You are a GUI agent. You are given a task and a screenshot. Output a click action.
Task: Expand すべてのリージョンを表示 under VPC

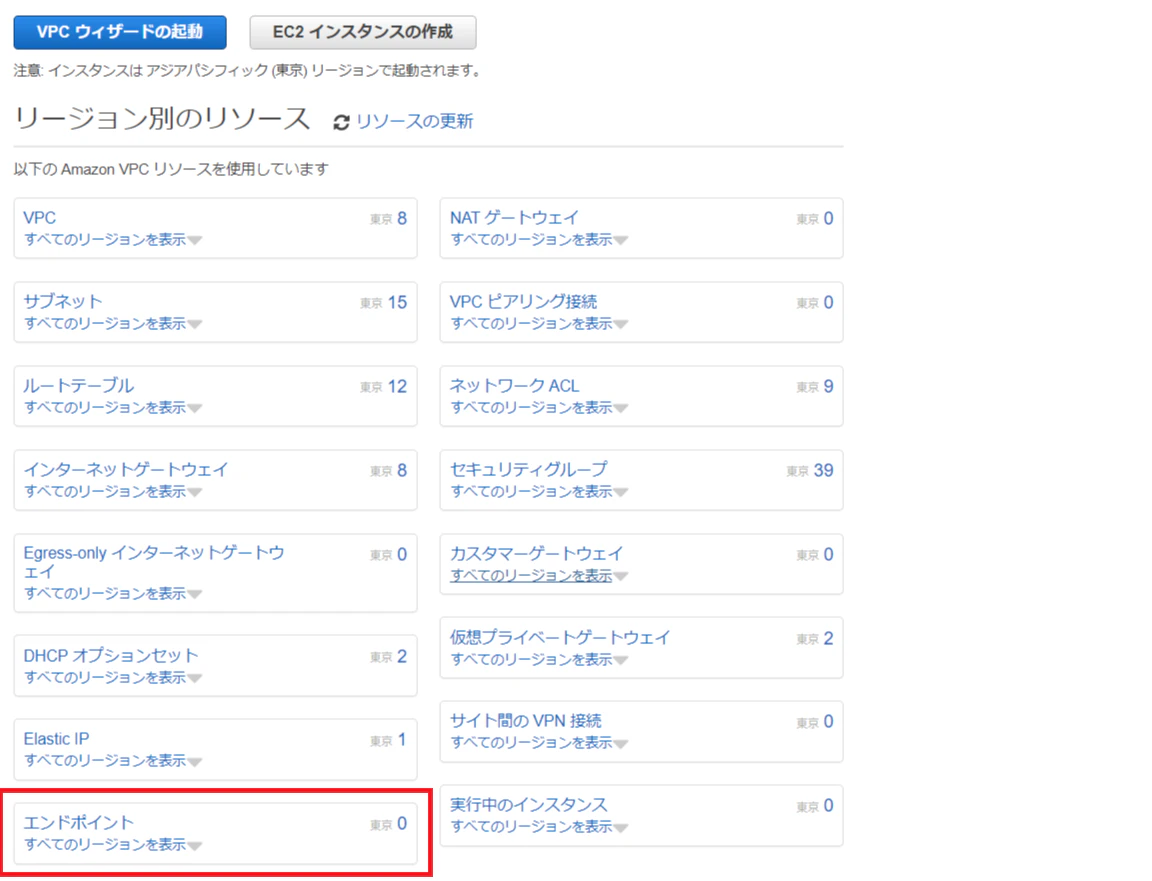coord(112,240)
